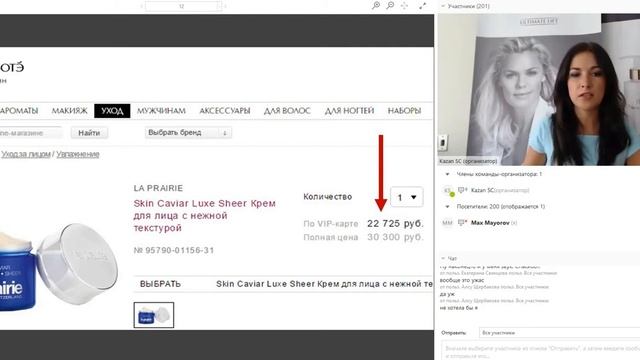Viewport: 640px width, 360px height.
Task: Click full price 30 300 руб.
Action: 395,237
